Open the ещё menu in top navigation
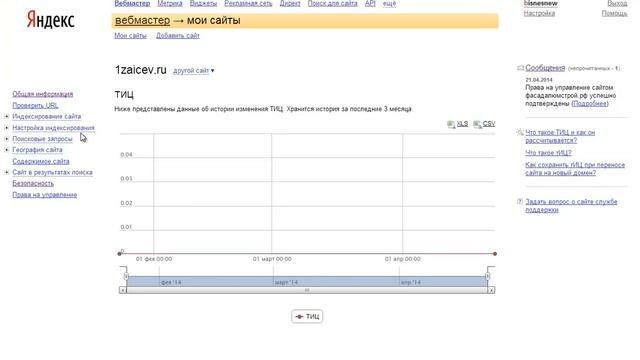640x360 pixels. (x=389, y=3)
